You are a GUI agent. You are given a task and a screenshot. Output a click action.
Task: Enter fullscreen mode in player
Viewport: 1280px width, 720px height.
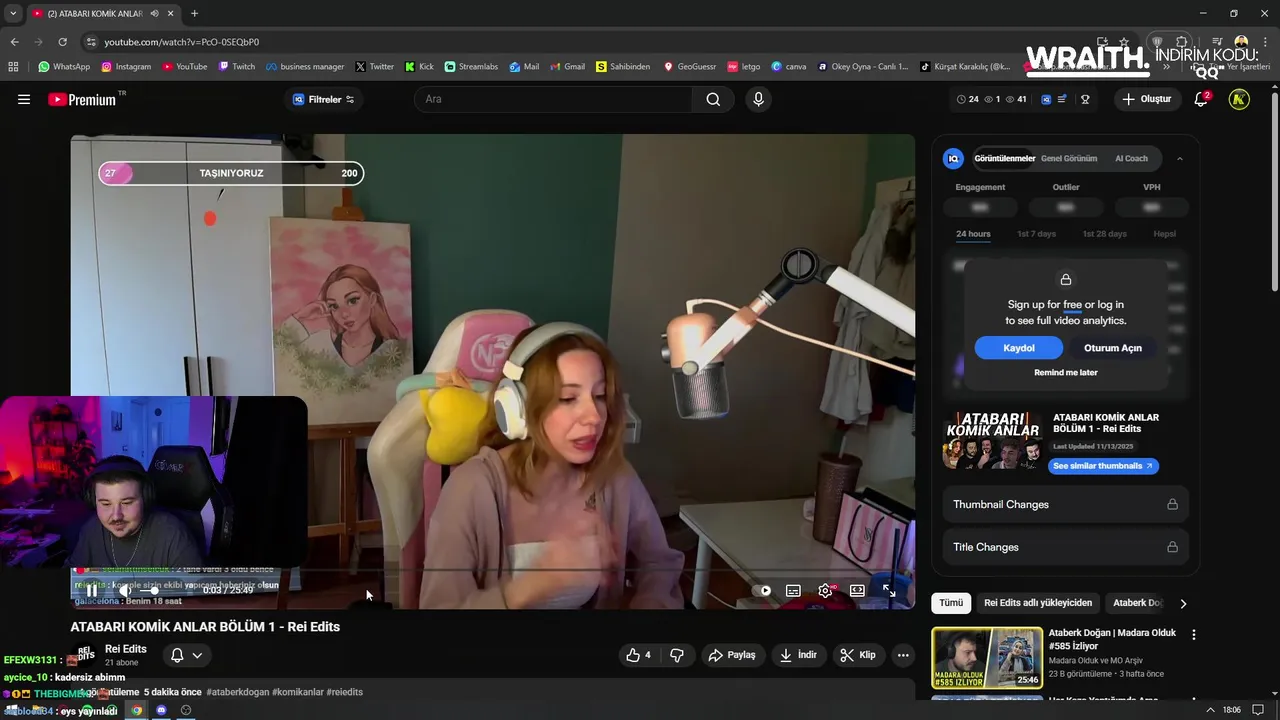(889, 591)
